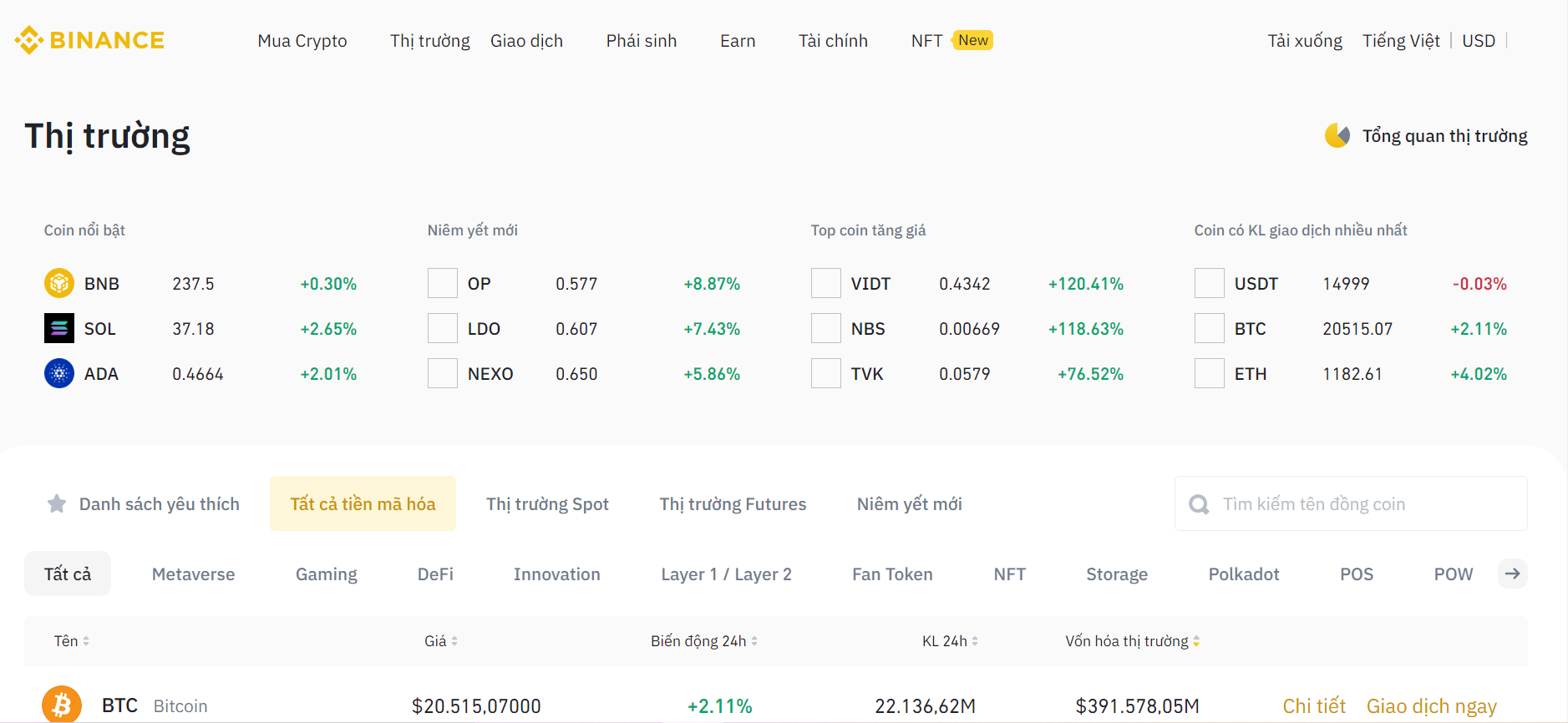Click the TVK coin placeholder icon
This screenshot has width=1568, height=723.
pyautogui.click(x=826, y=373)
